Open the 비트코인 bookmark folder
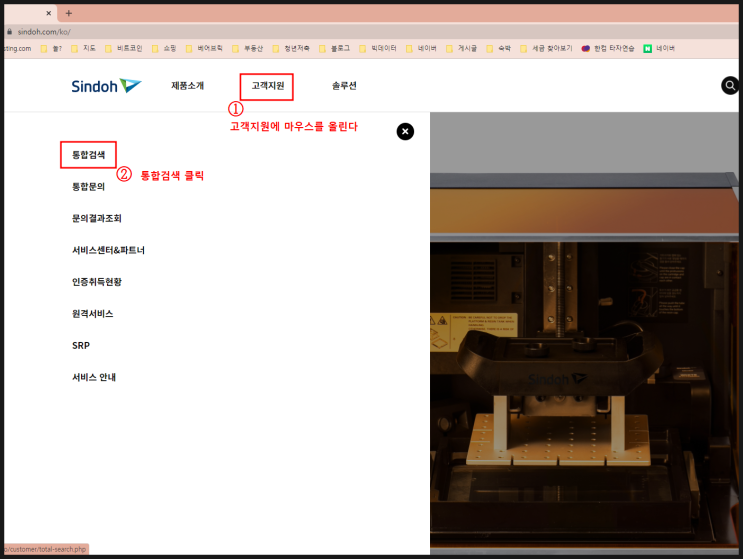This screenshot has height=559, width=743. click(x=124, y=48)
